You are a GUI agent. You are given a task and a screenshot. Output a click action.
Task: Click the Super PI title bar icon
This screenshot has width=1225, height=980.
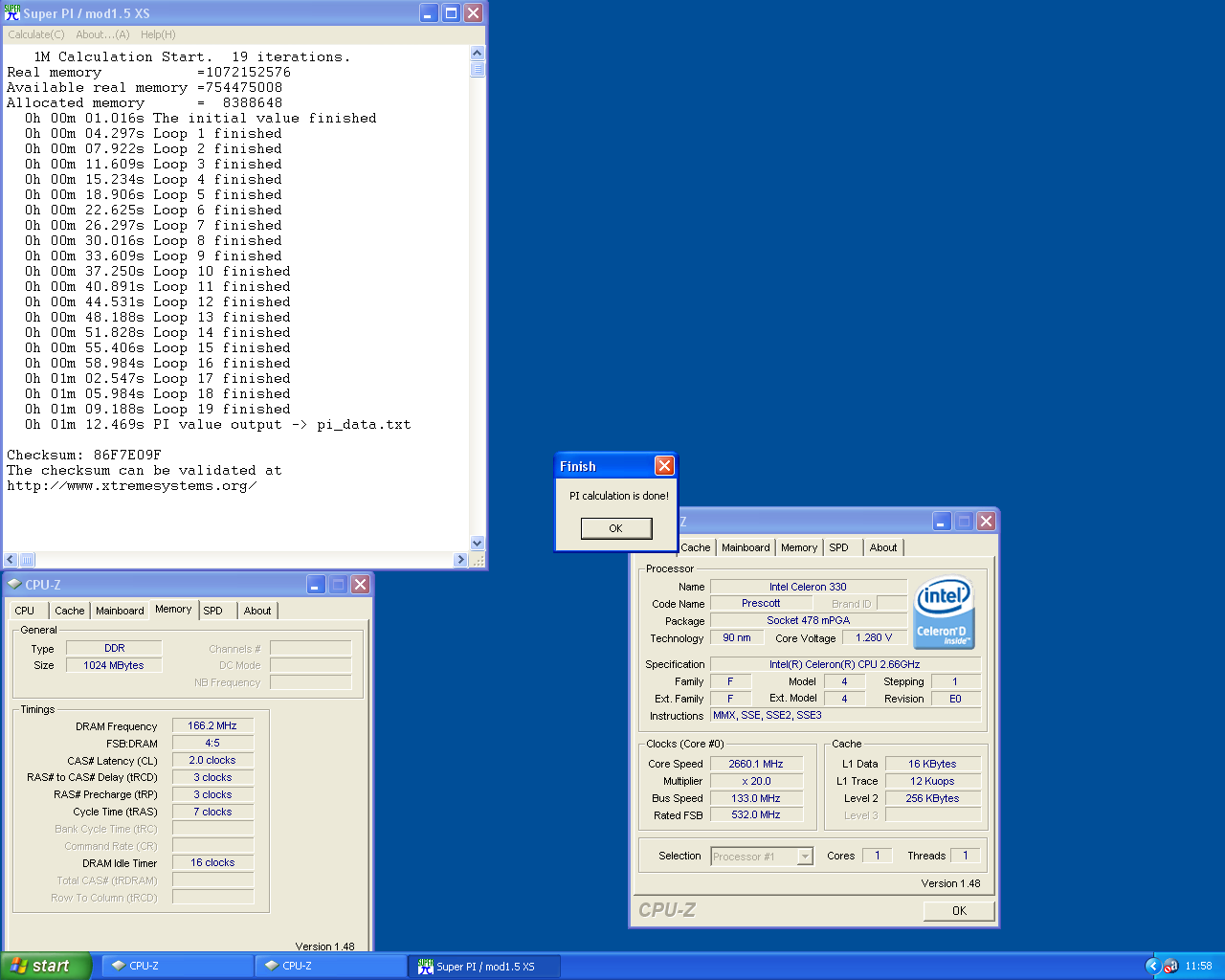12,12
